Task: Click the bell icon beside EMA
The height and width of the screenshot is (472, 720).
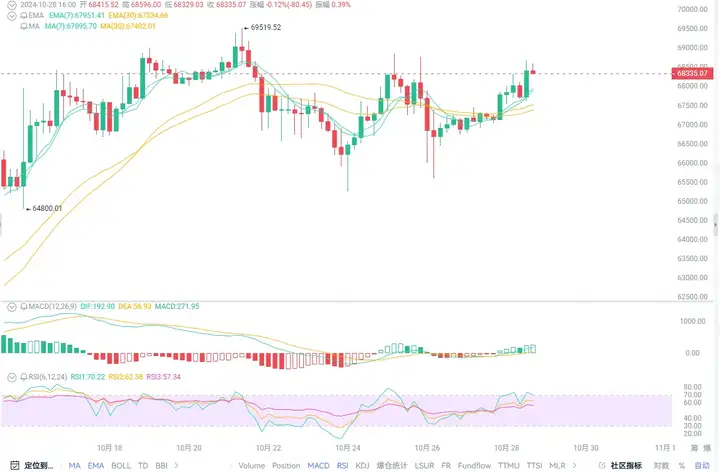Action: pyautogui.click(x=24, y=16)
